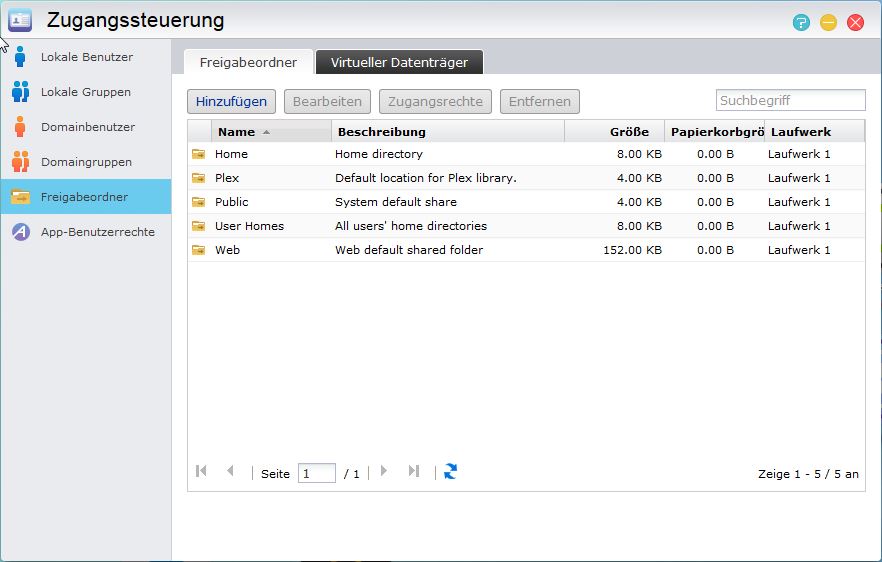The width and height of the screenshot is (882, 562).
Task: Click the Laufwerk column header
Action: pyautogui.click(x=814, y=132)
